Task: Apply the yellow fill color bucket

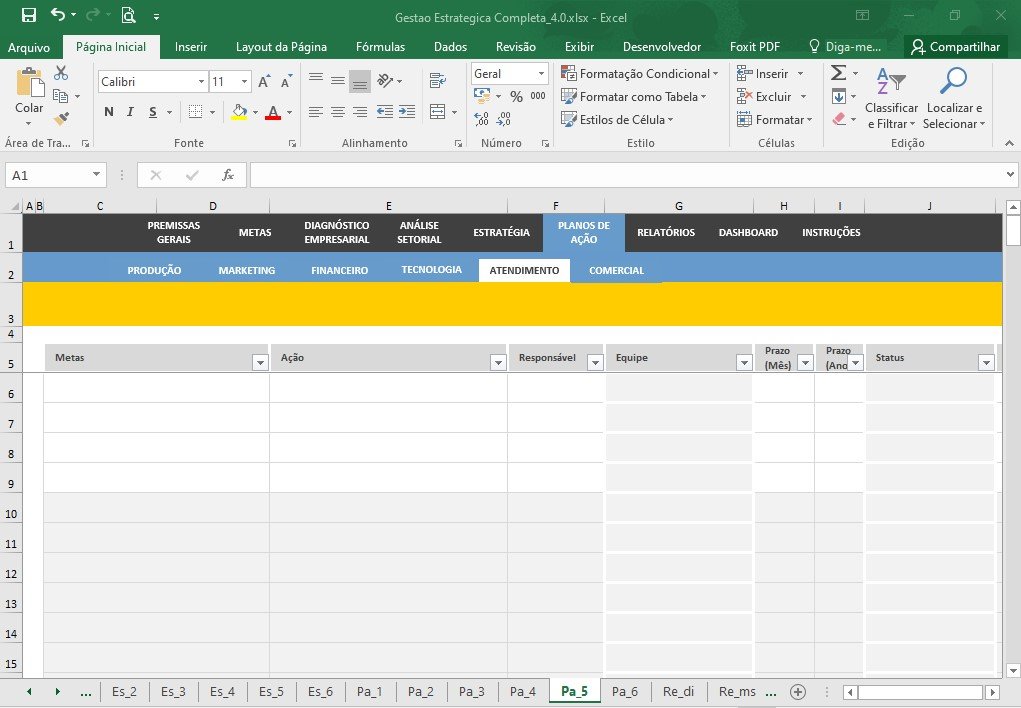Action: [x=240, y=111]
